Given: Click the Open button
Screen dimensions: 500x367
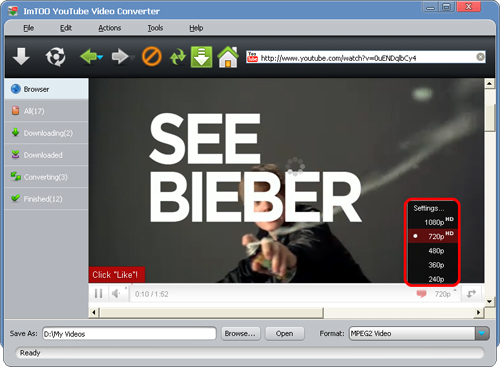Looking at the screenshot, I should pyautogui.click(x=284, y=334).
